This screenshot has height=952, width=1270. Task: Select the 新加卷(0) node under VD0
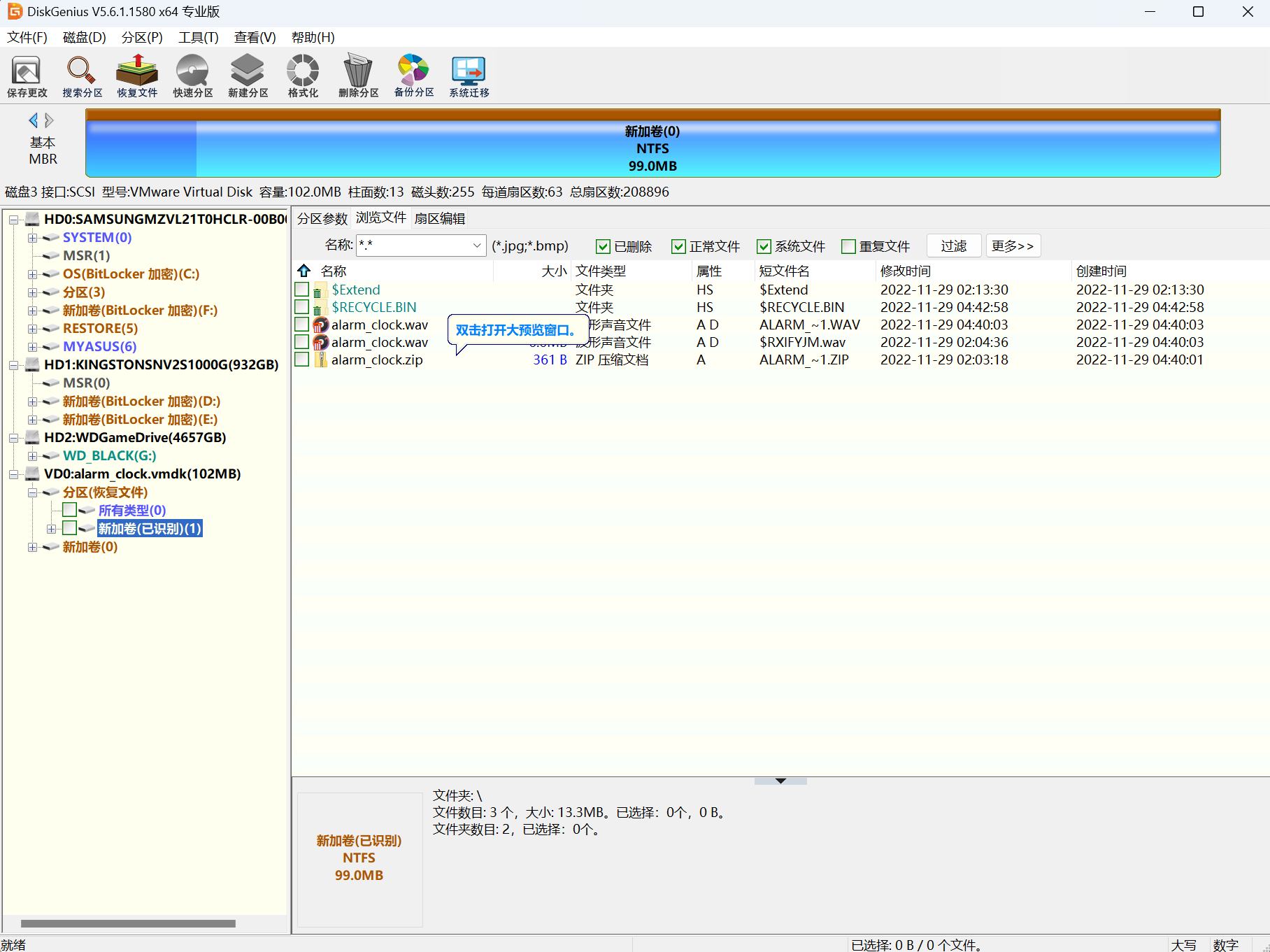pos(90,546)
